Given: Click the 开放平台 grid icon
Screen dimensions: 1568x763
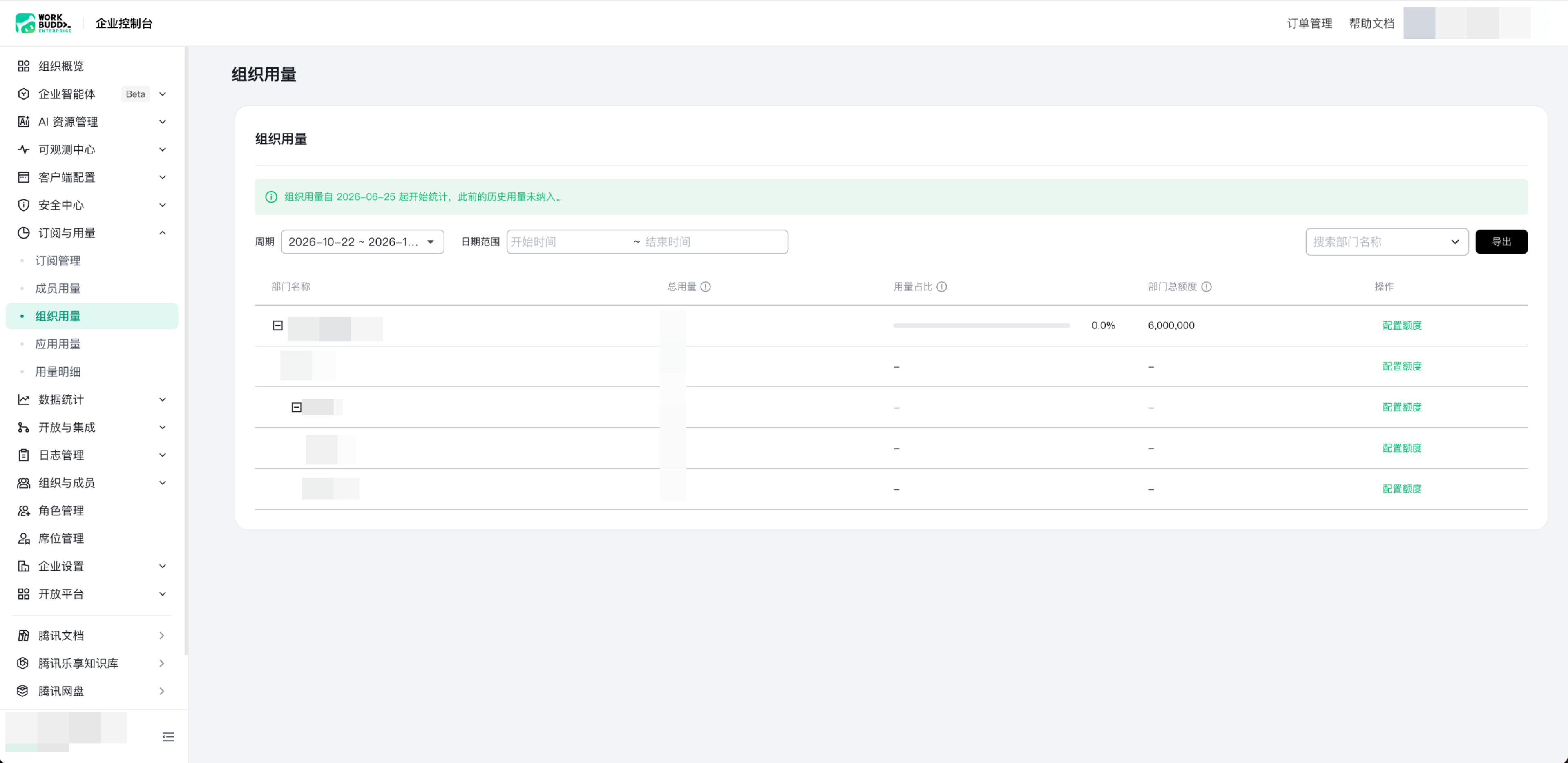Looking at the screenshot, I should pyautogui.click(x=23, y=594).
